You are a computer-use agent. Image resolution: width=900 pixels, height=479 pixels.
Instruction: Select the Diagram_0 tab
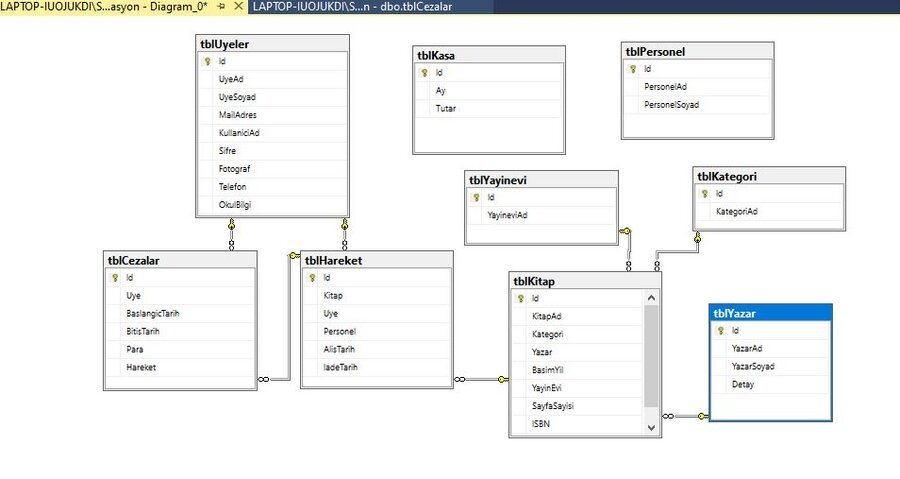pyautogui.click(x=104, y=7)
